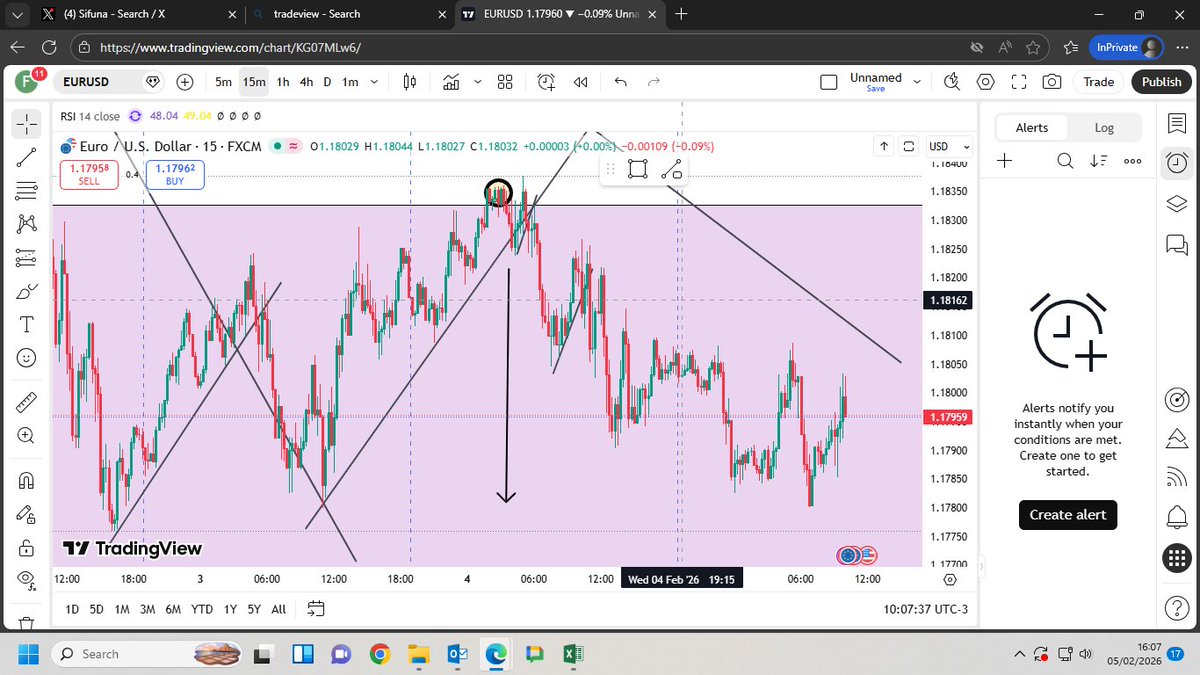The width and height of the screenshot is (1200, 675).
Task: Toggle magnet mode for drawings
Action: click(x=27, y=480)
